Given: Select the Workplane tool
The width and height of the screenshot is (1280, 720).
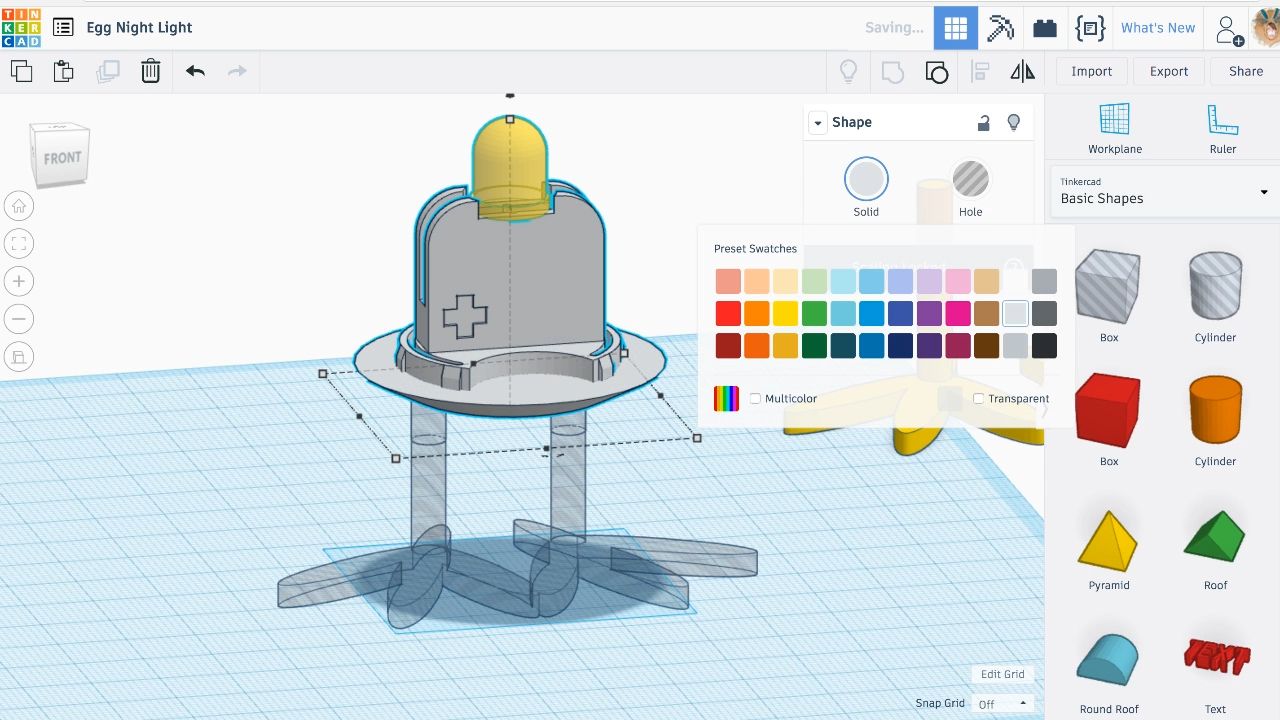Looking at the screenshot, I should 1115,129.
